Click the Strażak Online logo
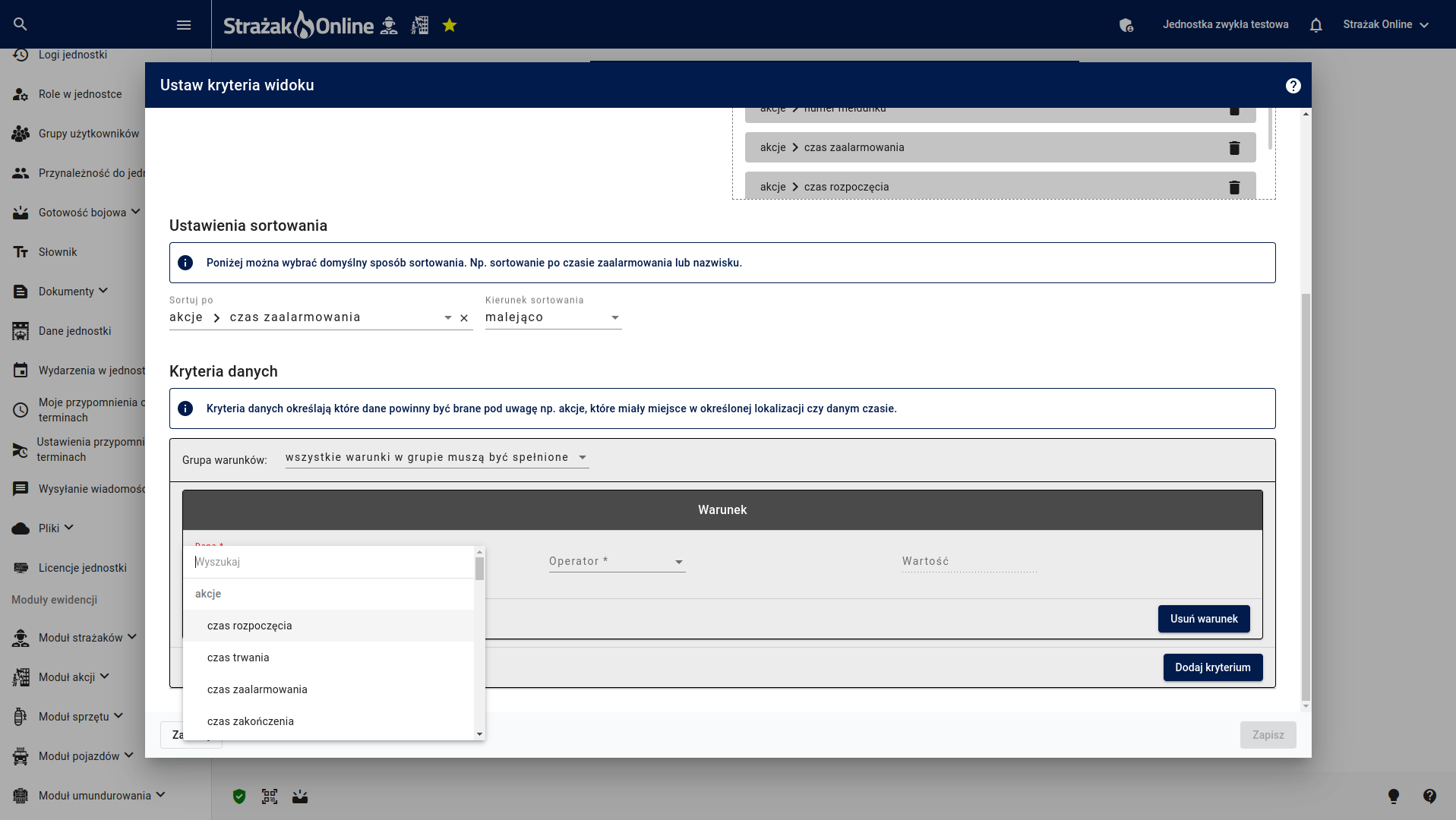The image size is (1456, 820). coord(298,25)
